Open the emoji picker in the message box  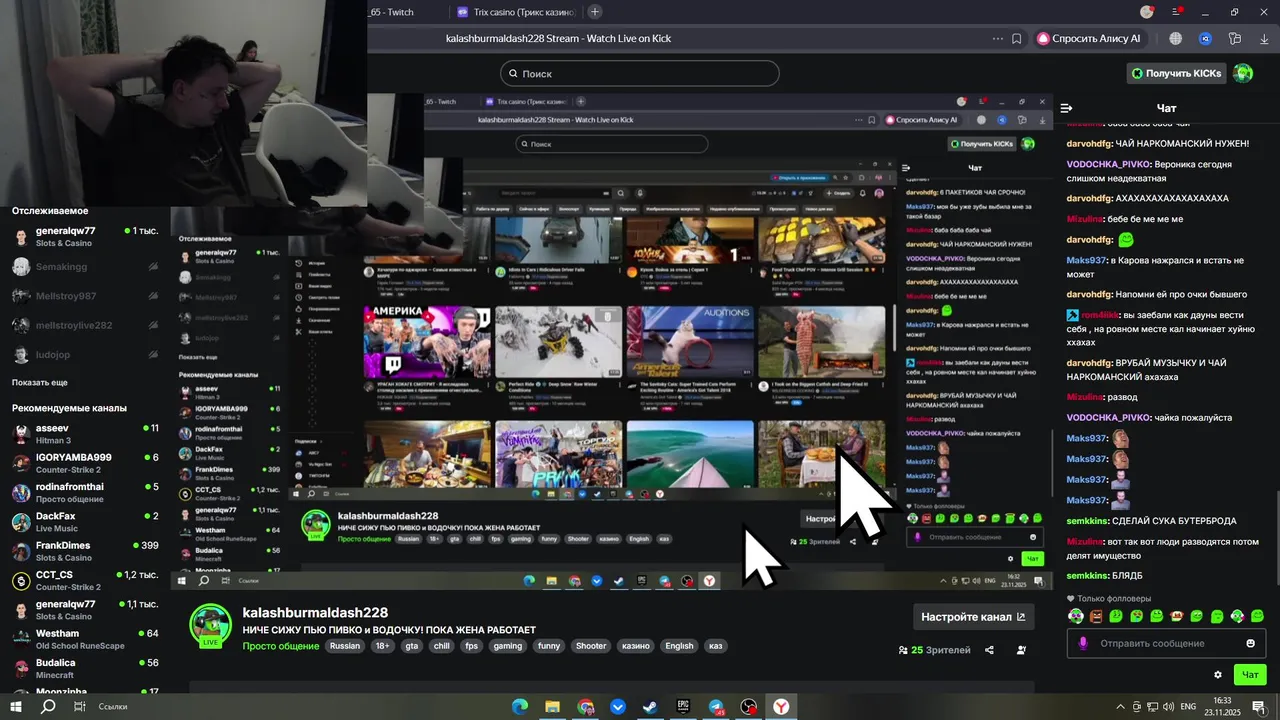pyautogui.click(x=1250, y=643)
